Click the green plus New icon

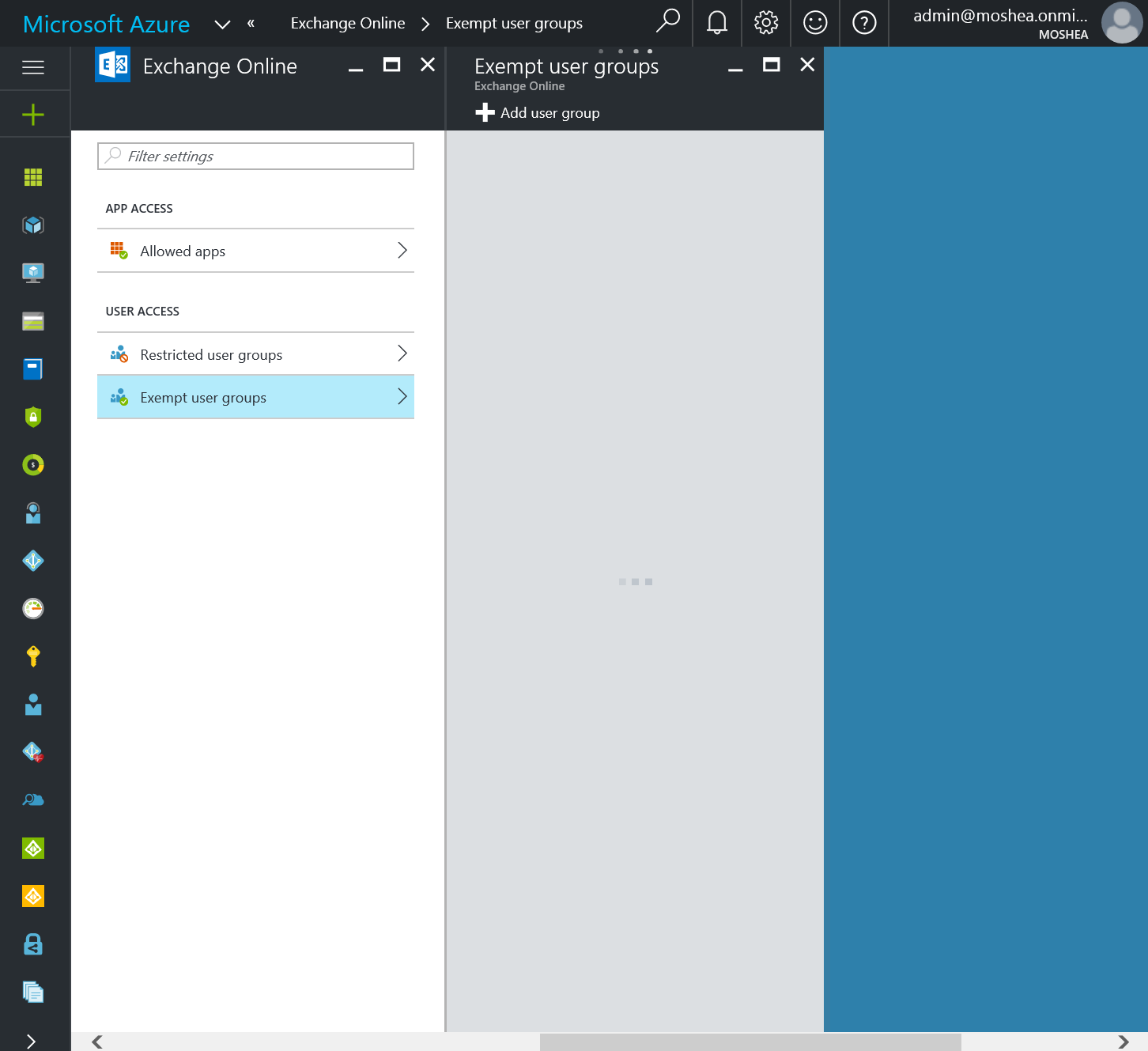(x=33, y=115)
